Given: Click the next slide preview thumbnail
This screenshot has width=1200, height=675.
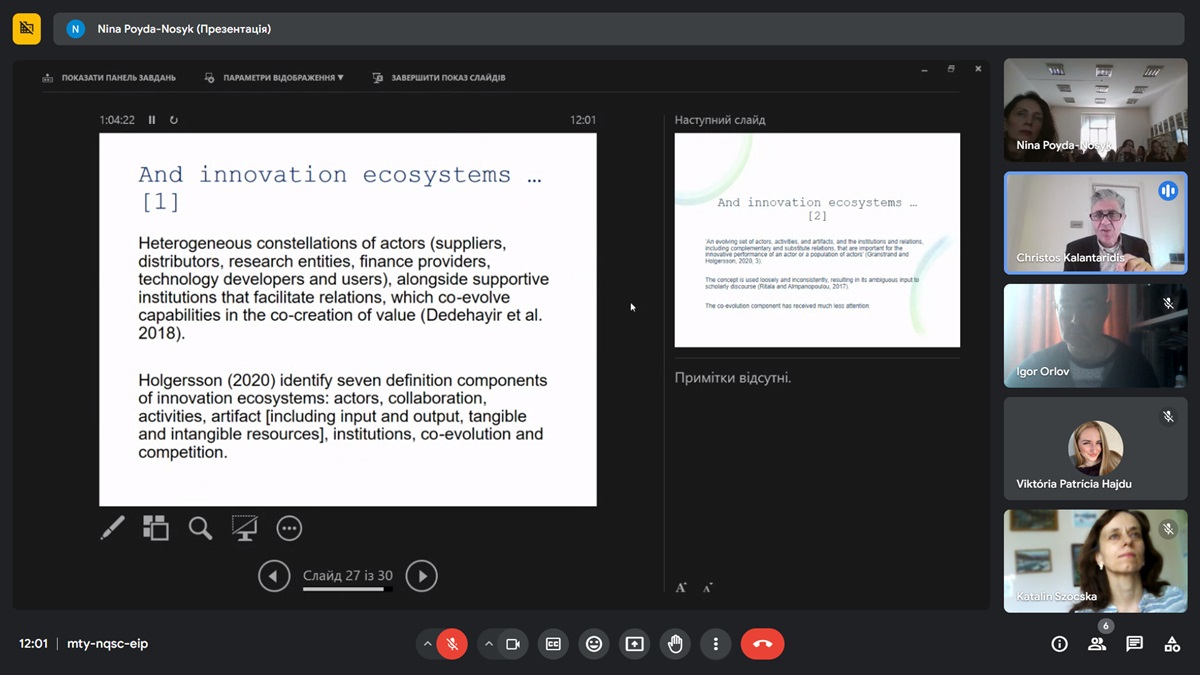Looking at the screenshot, I should (x=817, y=240).
